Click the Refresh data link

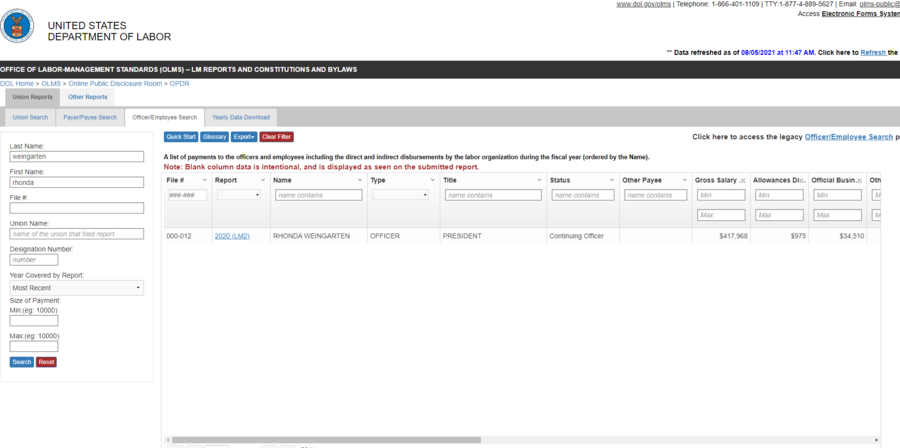tap(873, 52)
